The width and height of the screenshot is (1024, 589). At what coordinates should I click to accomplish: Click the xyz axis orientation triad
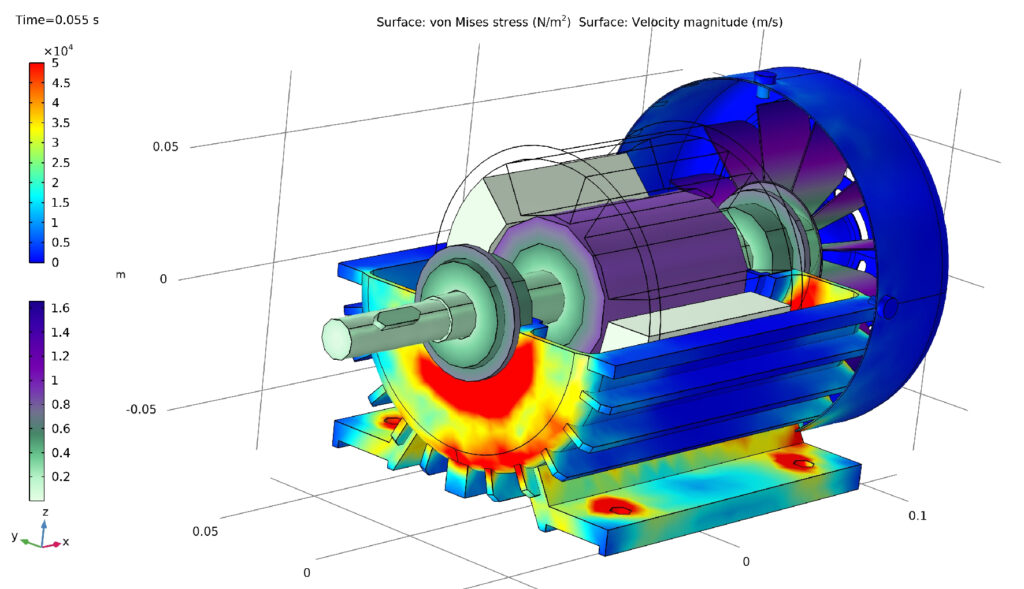click(x=40, y=530)
